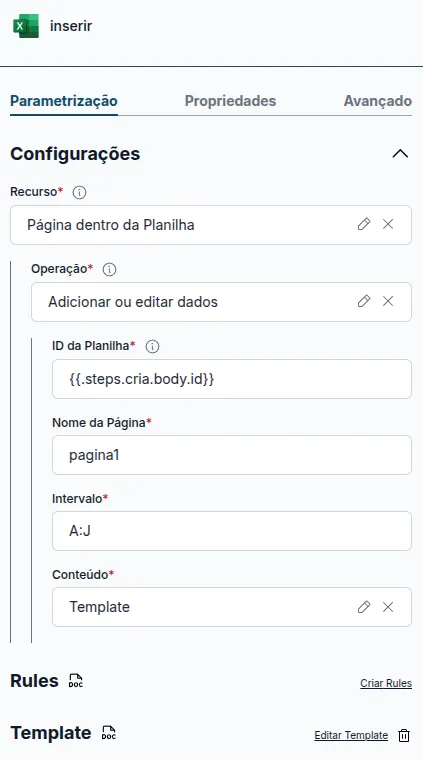The width and height of the screenshot is (423, 760).
Task: Click the info icon beside ID da Planilha
Action: [152, 347]
